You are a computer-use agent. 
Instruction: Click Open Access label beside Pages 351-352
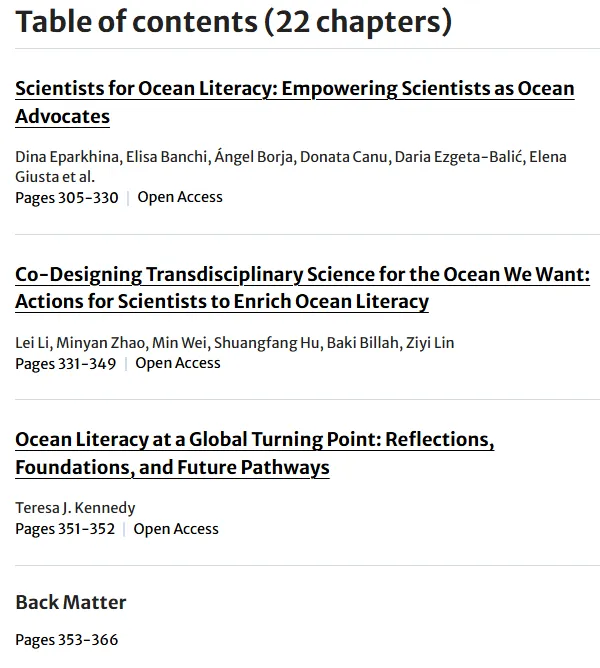176,529
